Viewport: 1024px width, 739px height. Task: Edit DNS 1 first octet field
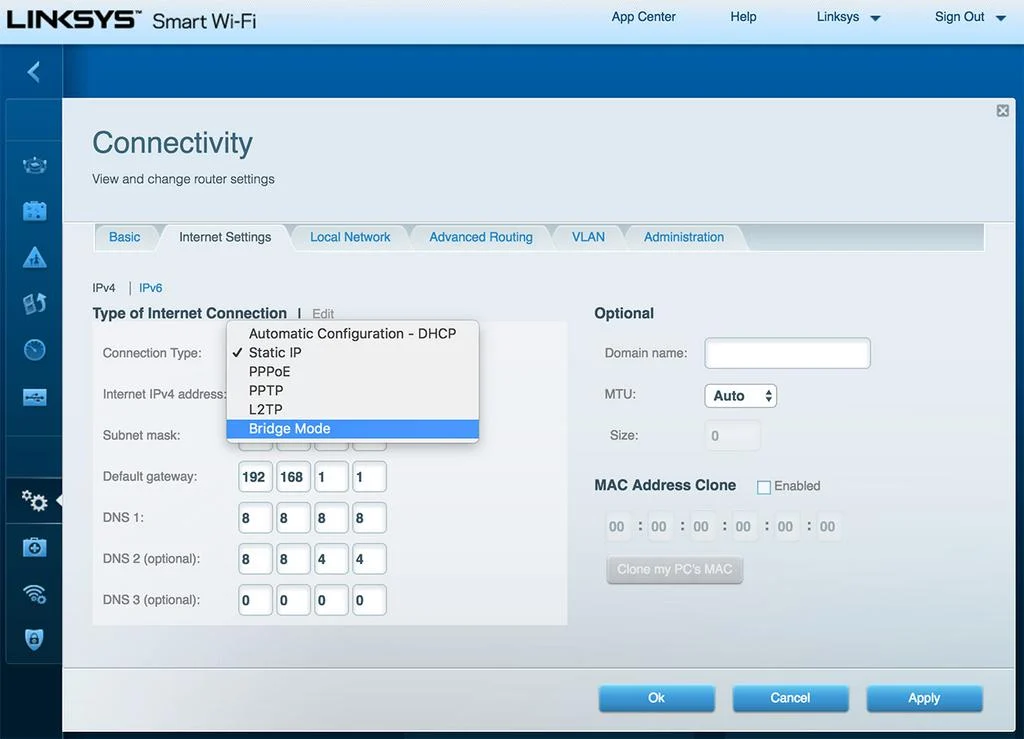coord(255,518)
